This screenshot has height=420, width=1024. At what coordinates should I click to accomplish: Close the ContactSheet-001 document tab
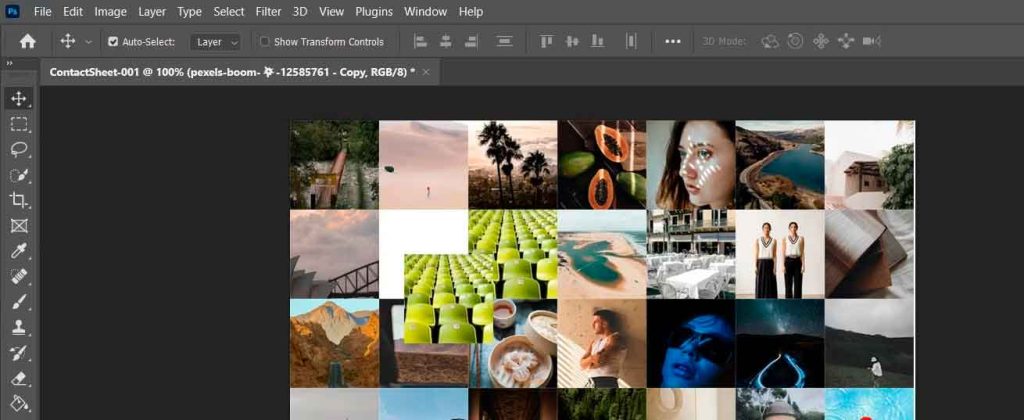pyautogui.click(x=426, y=73)
